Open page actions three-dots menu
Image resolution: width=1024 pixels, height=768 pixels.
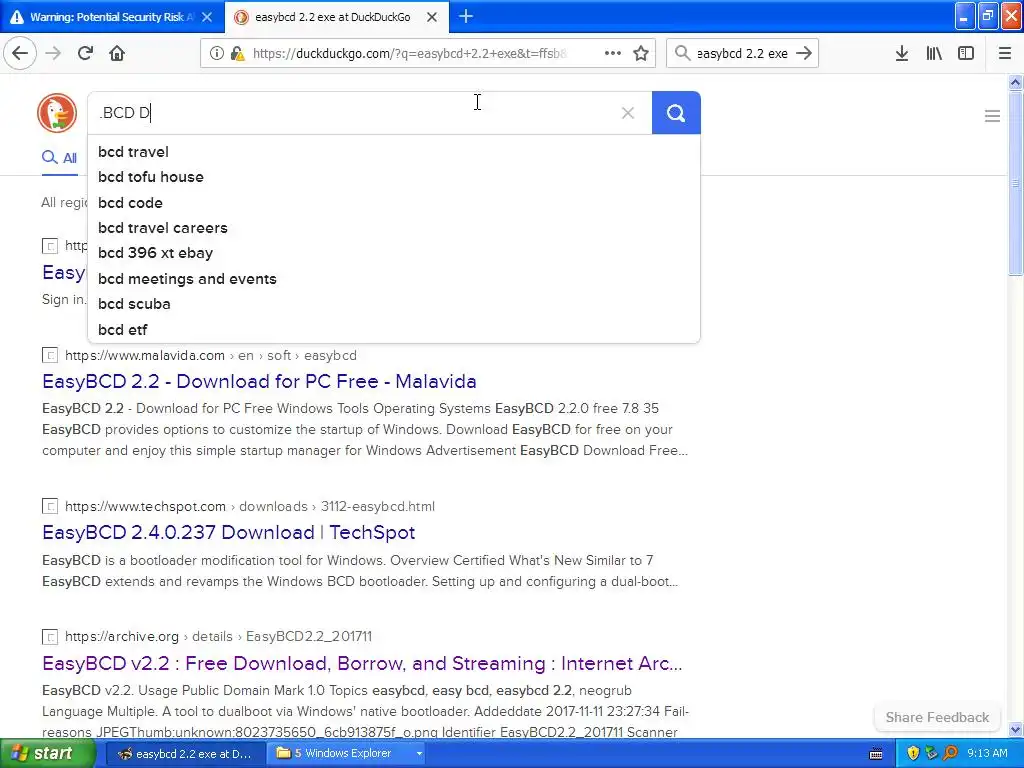coord(613,54)
